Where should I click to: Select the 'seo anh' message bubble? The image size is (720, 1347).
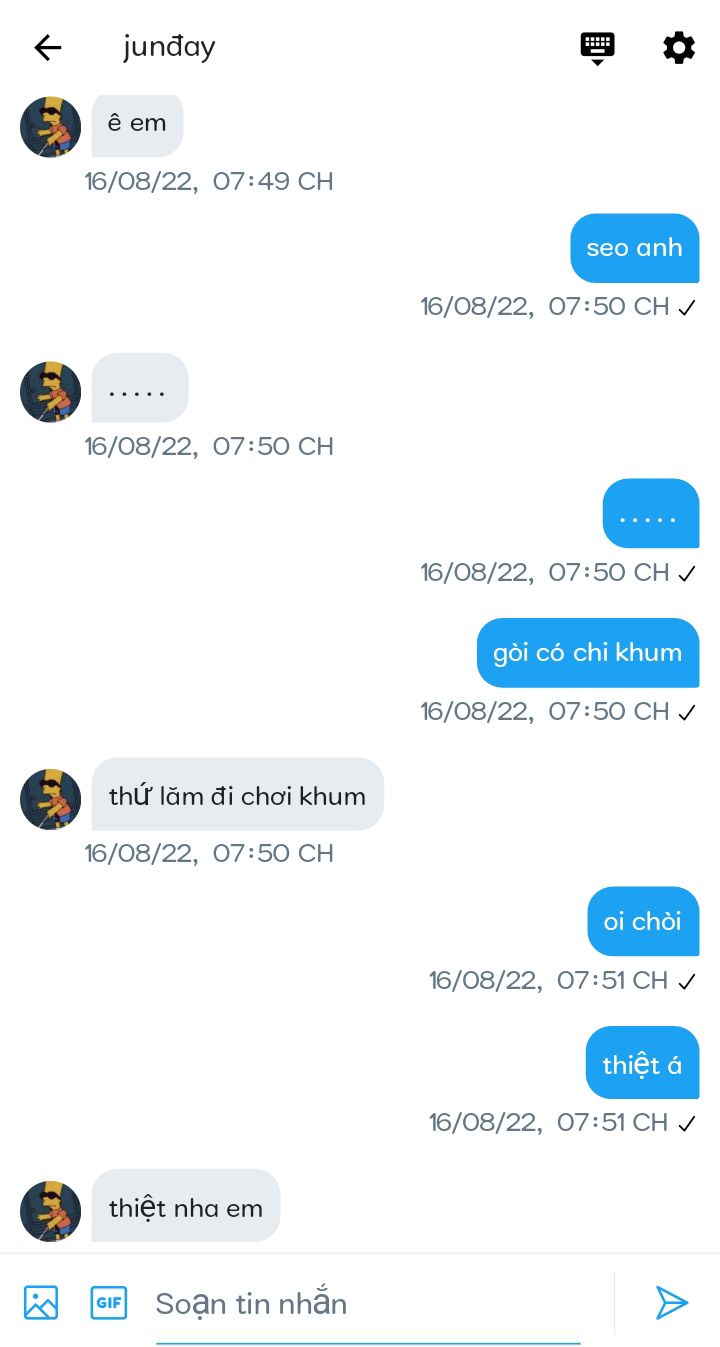pyautogui.click(x=635, y=248)
